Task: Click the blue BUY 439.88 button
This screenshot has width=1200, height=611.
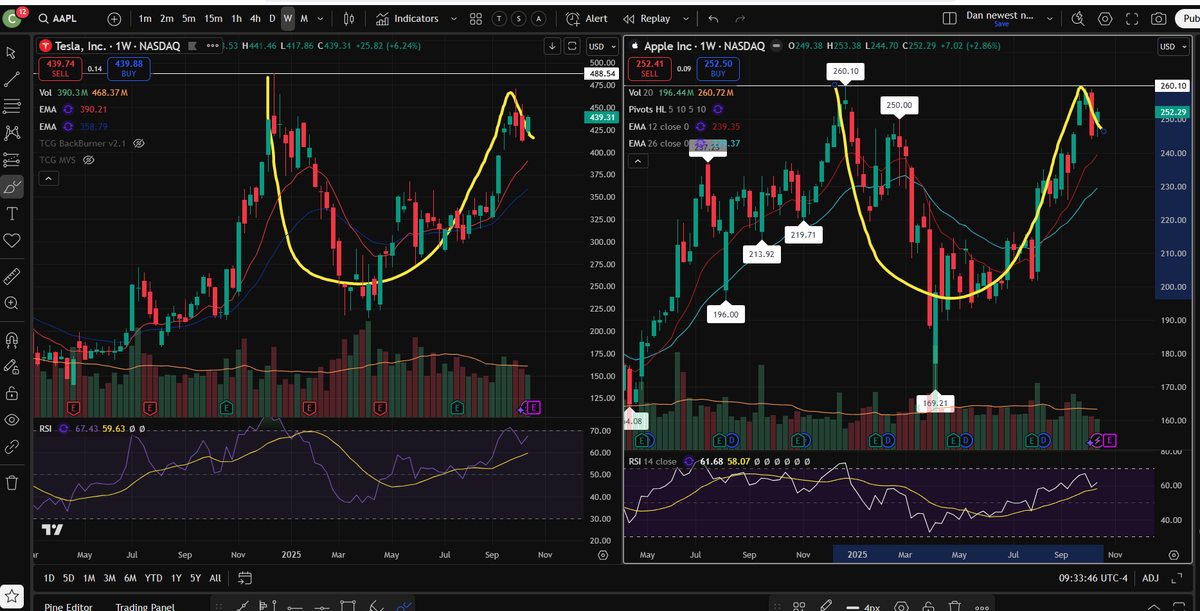Action: [131, 68]
